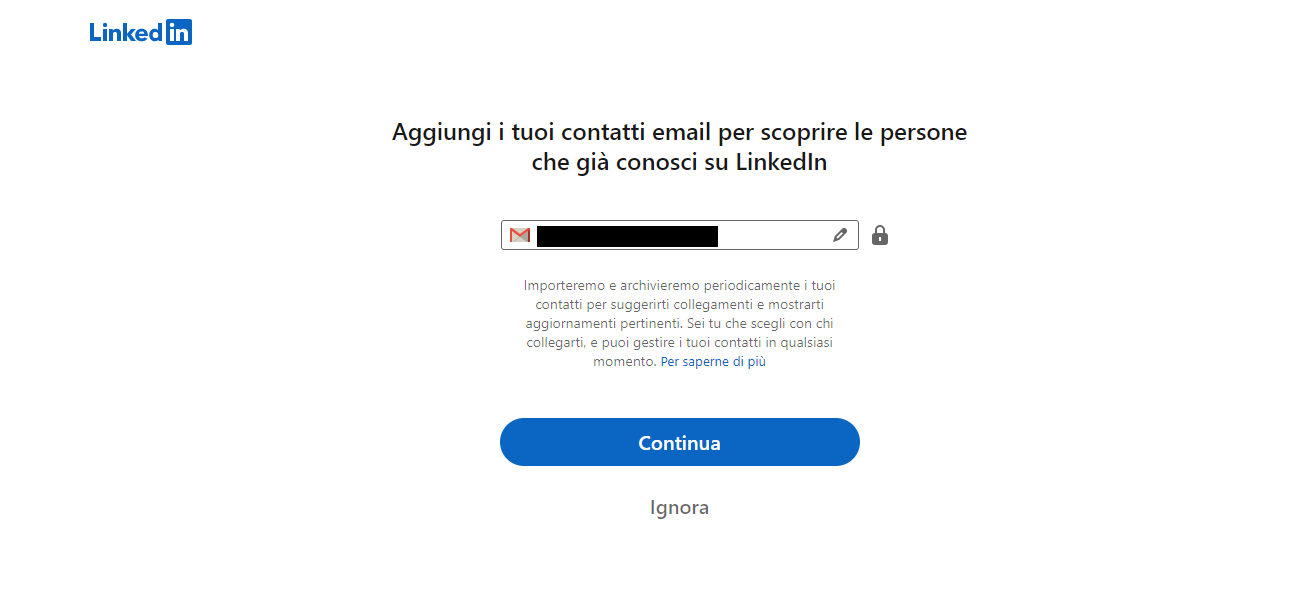Click the LinkedIn logo

[140, 31]
